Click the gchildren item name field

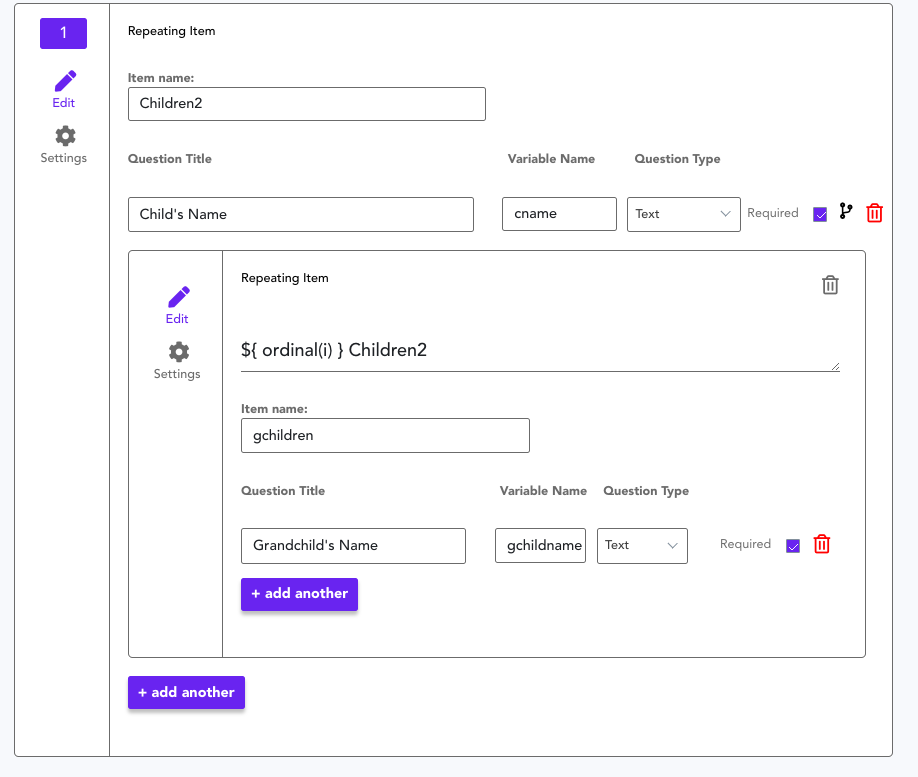tap(385, 436)
